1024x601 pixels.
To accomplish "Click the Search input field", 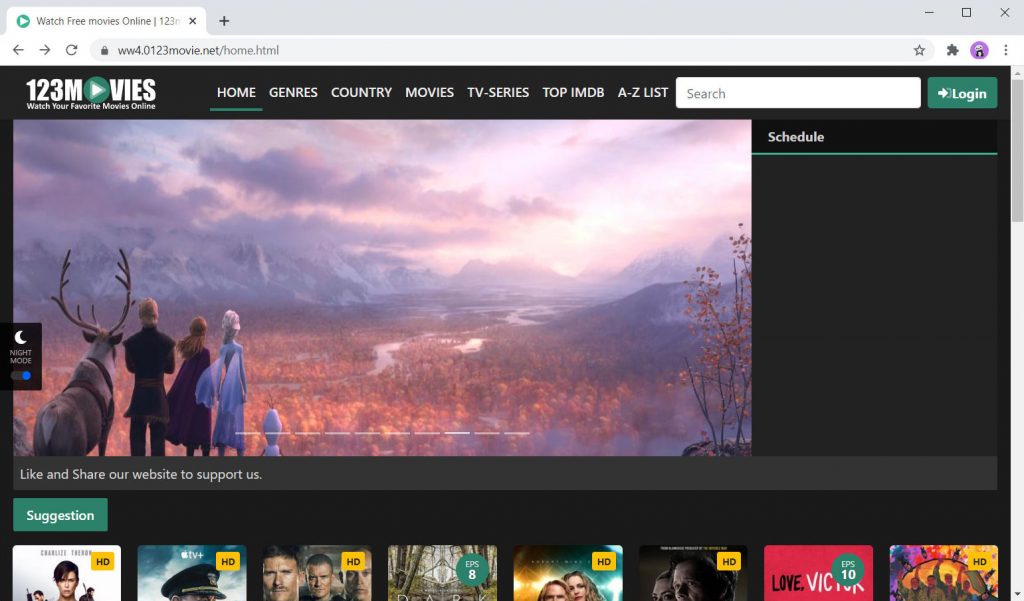I will point(798,93).
